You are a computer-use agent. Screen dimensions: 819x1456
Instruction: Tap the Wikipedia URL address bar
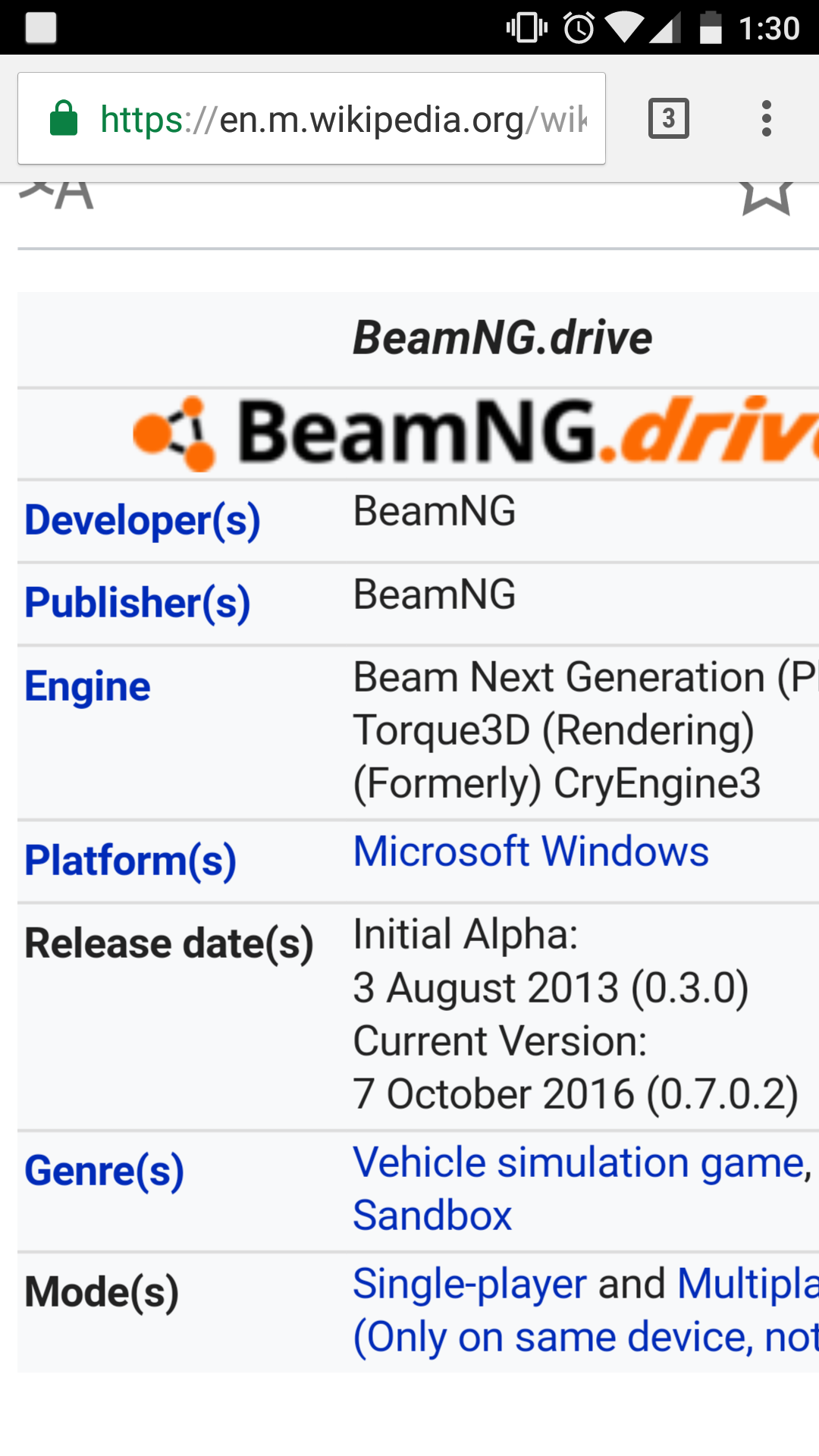tap(343, 119)
